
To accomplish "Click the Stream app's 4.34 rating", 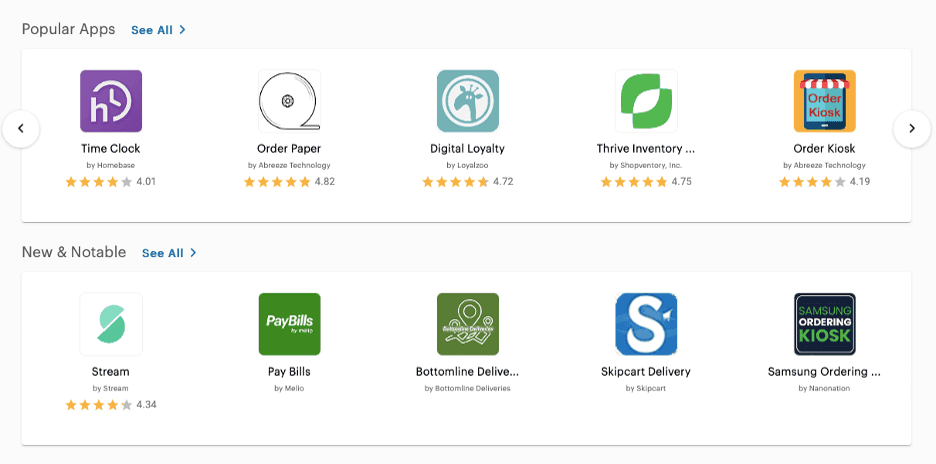I will [111, 405].
